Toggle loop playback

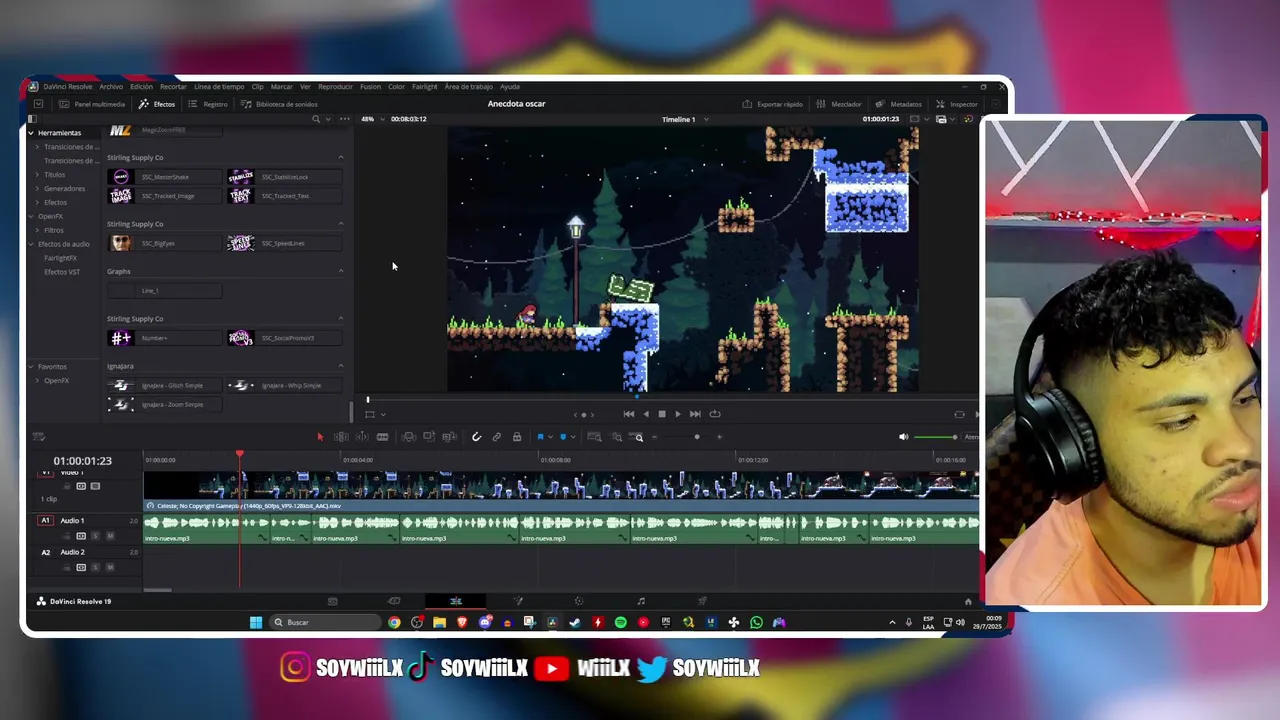pos(714,414)
